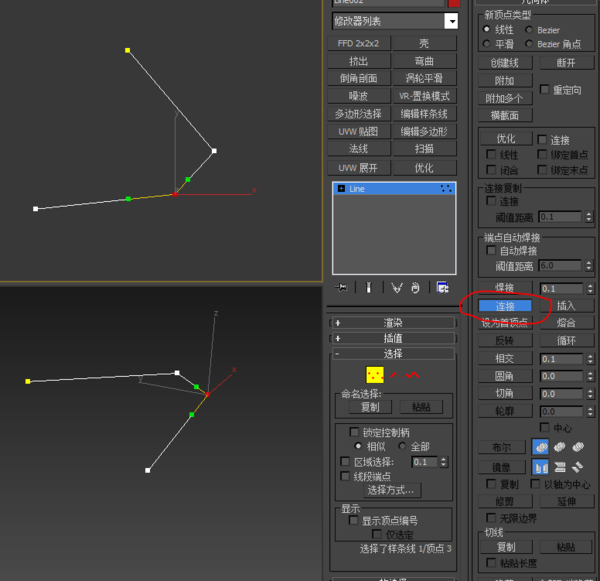The height and width of the screenshot is (581, 600).
Task: Click 连接 button next to 插入
Action: click(x=505, y=306)
